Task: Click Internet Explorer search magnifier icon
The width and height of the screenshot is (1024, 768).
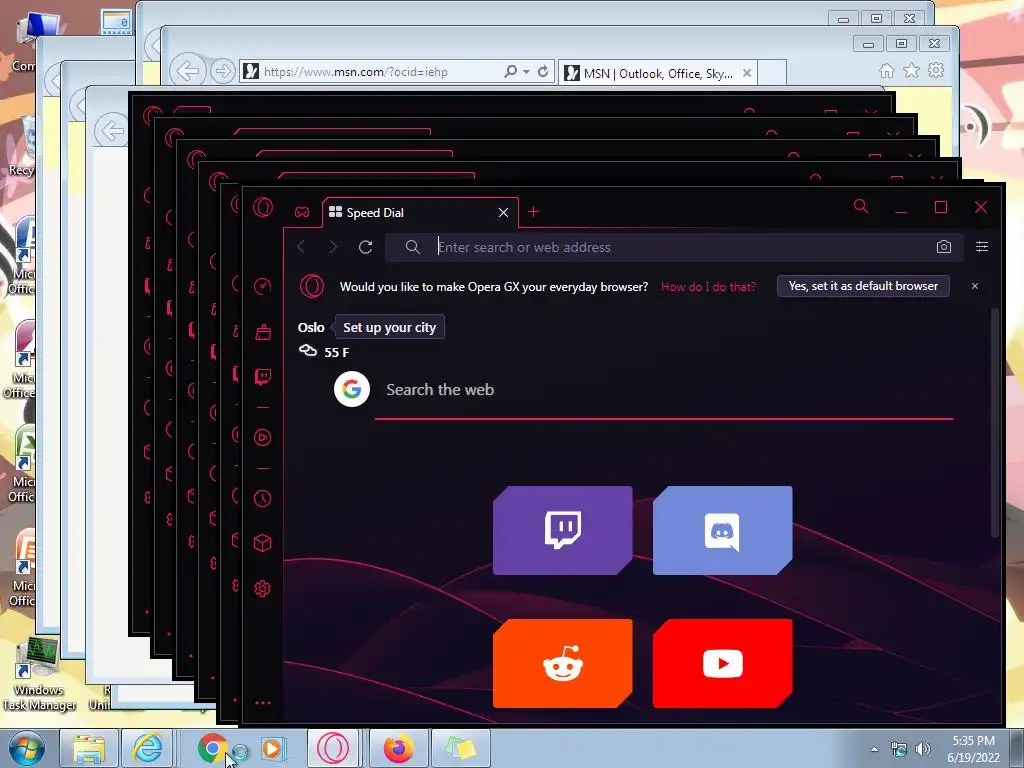Action: pyautogui.click(x=511, y=71)
